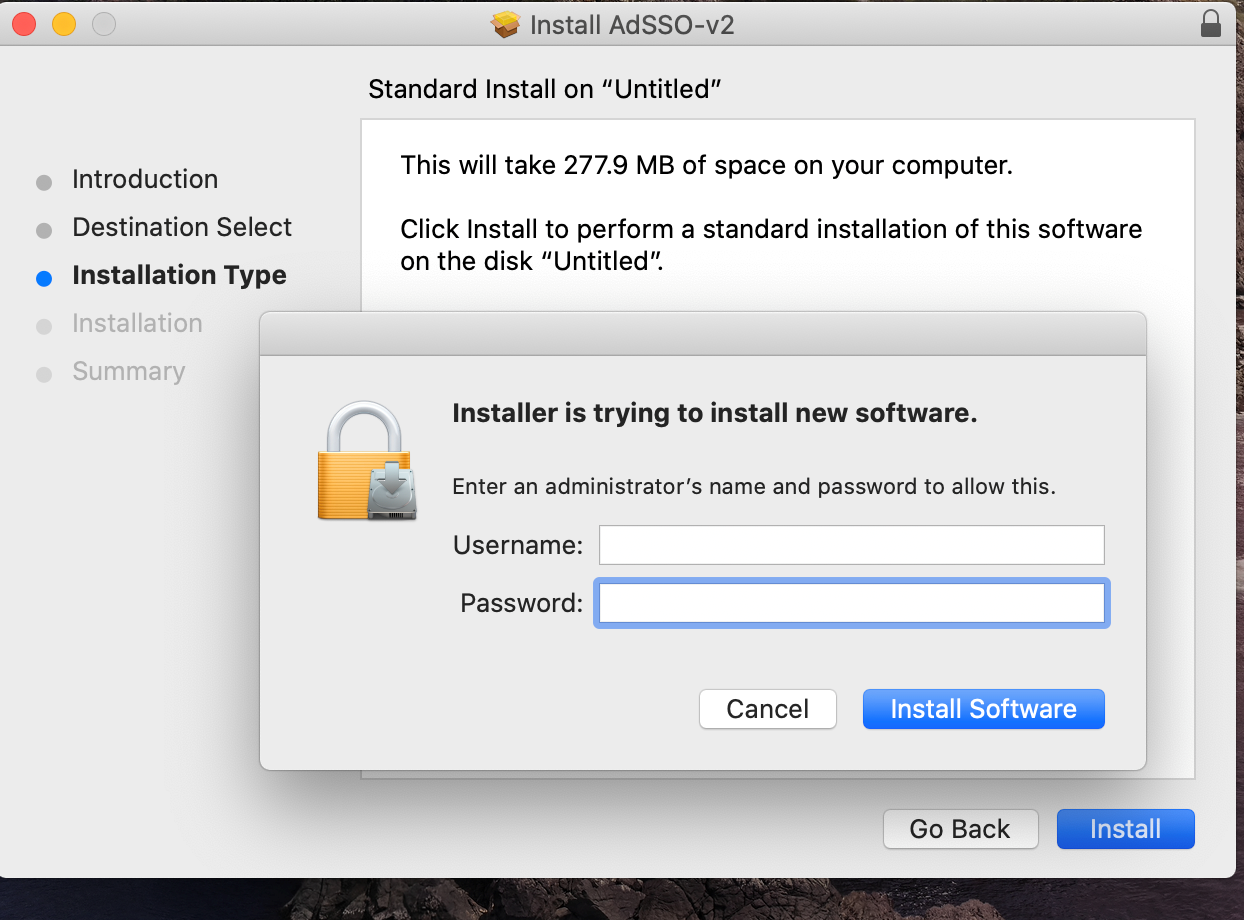The image size is (1244, 920).
Task: Cancel the software installation prompt
Action: tap(767, 709)
